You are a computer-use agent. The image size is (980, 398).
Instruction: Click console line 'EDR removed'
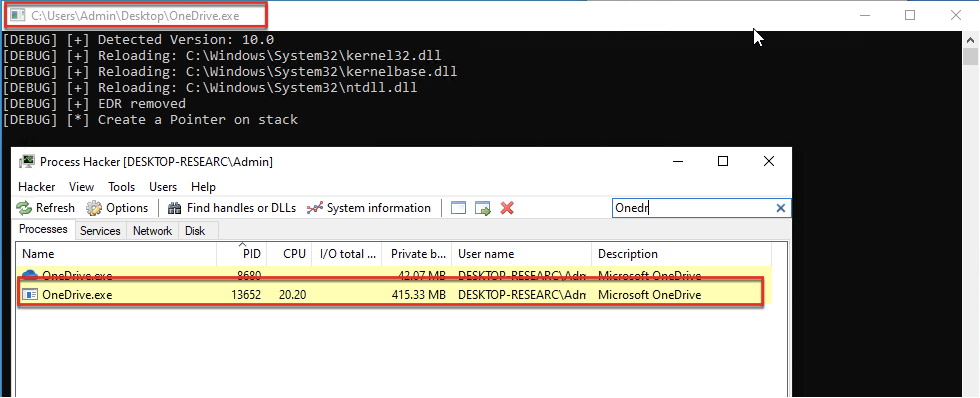point(94,104)
